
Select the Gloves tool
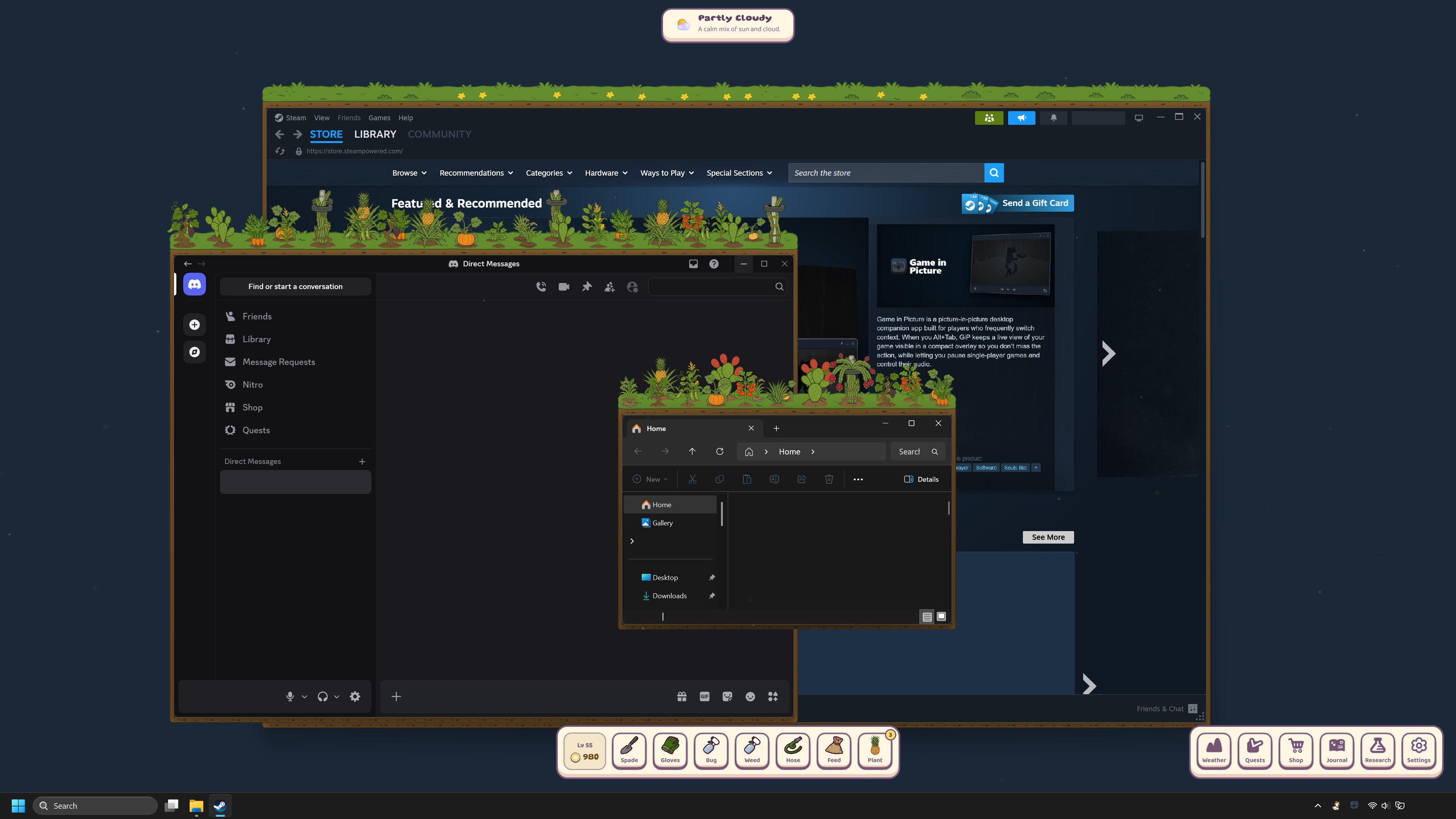pos(670,751)
